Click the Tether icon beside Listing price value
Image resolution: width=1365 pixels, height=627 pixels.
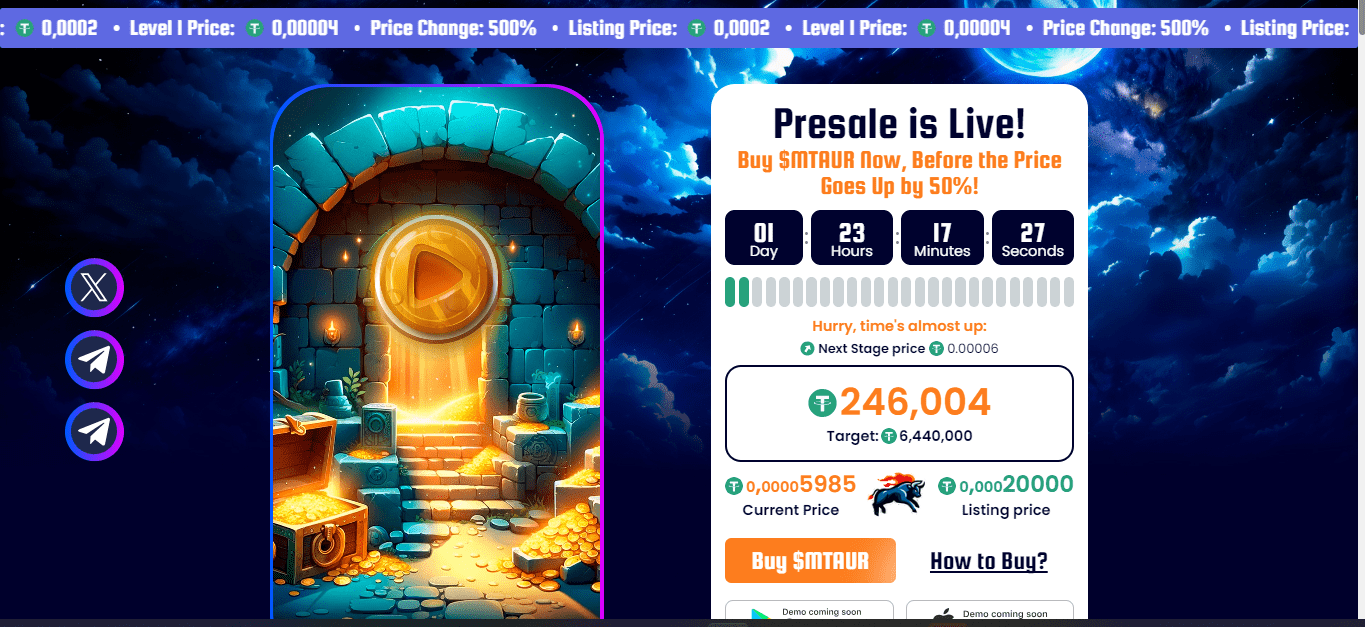coord(947,487)
